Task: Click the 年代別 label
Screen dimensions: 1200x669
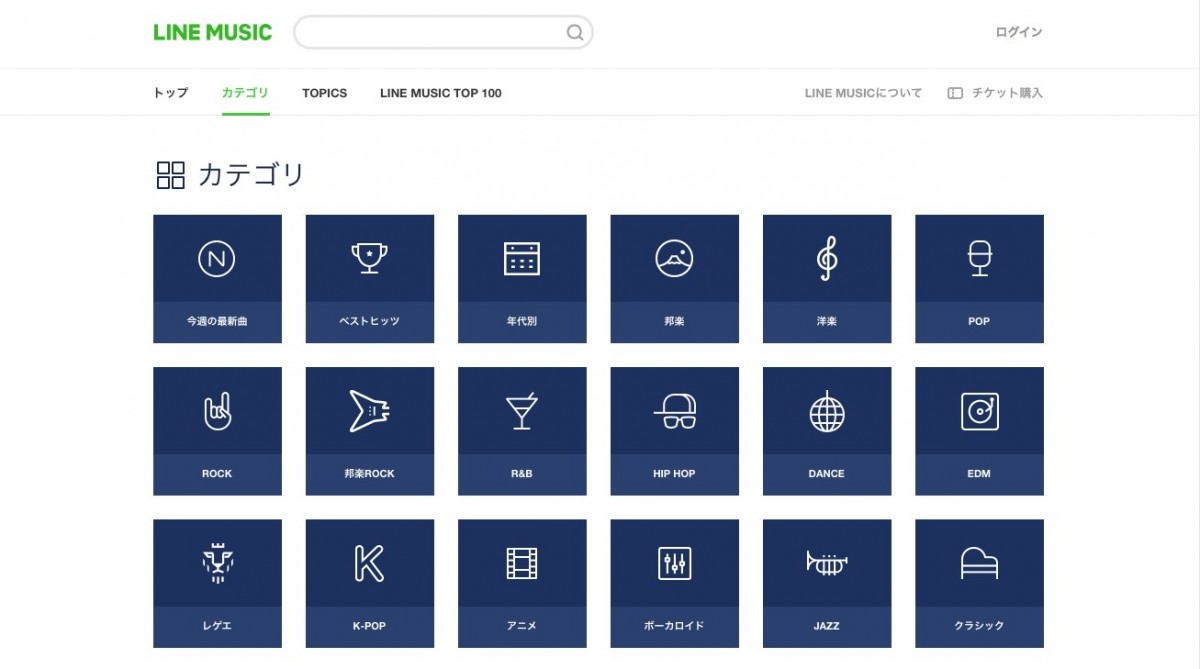Action: [x=522, y=321]
